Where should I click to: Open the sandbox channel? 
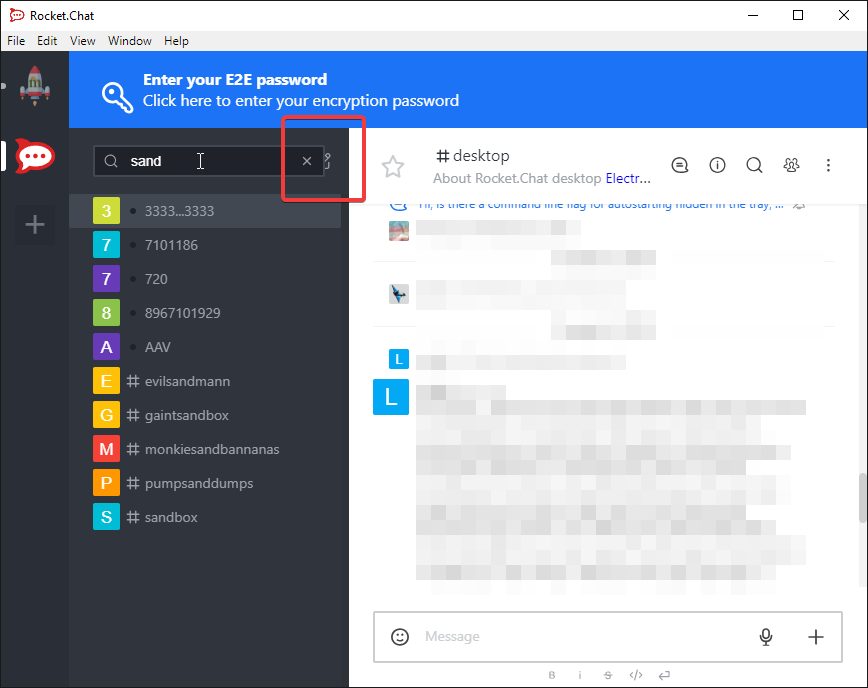click(x=205, y=518)
